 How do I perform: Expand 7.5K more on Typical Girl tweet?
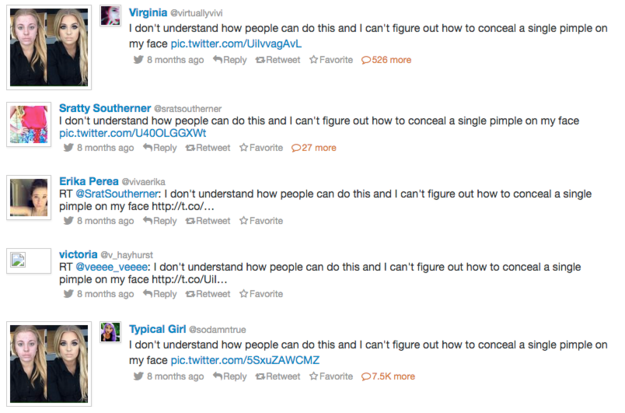pos(388,376)
